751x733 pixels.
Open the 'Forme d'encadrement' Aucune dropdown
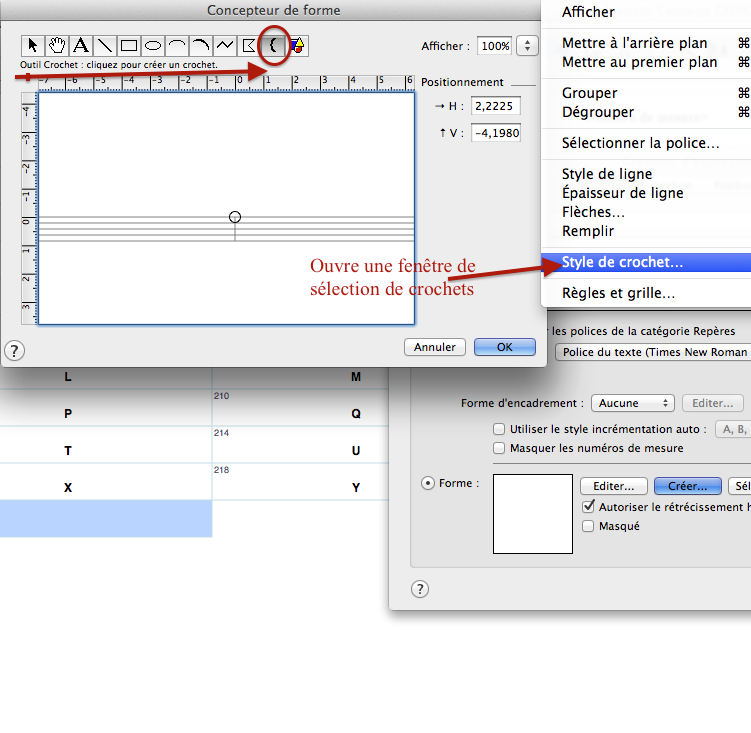click(x=633, y=403)
